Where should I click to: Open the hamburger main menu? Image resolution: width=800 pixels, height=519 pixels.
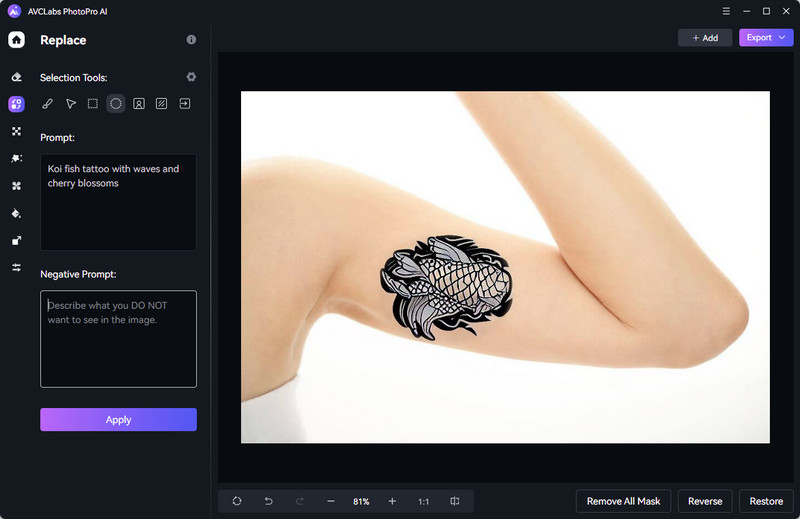pos(726,11)
